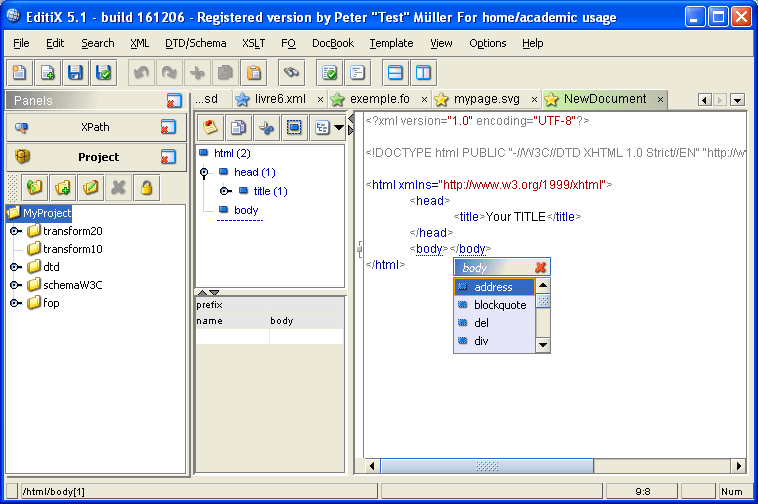This screenshot has height=504, width=758.
Task: Save the document using the floppy disk icon
Action: (x=75, y=73)
